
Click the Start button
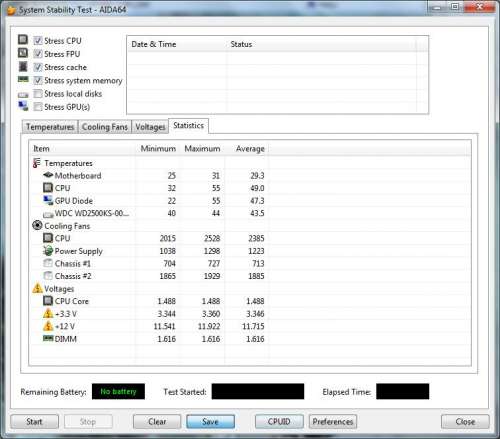(34, 422)
